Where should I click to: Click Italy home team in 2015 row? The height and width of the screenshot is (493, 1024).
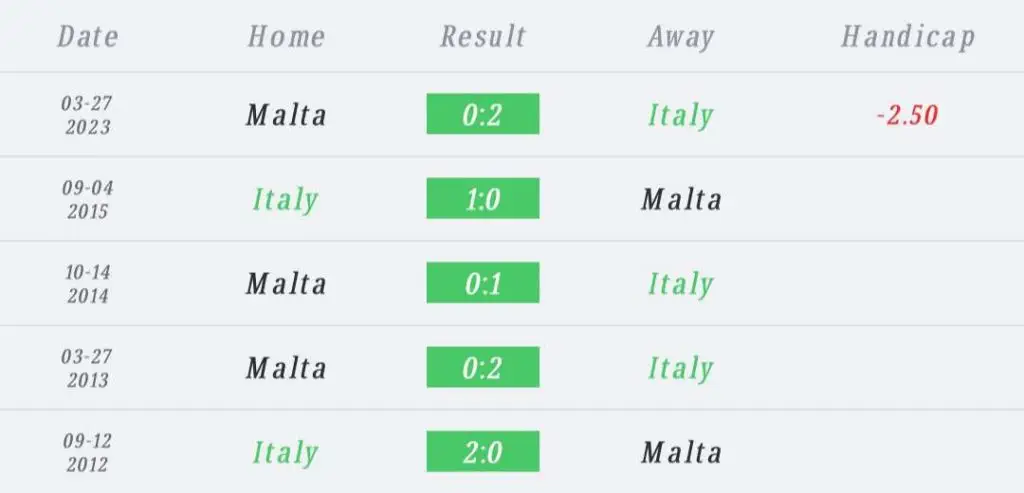coord(285,201)
